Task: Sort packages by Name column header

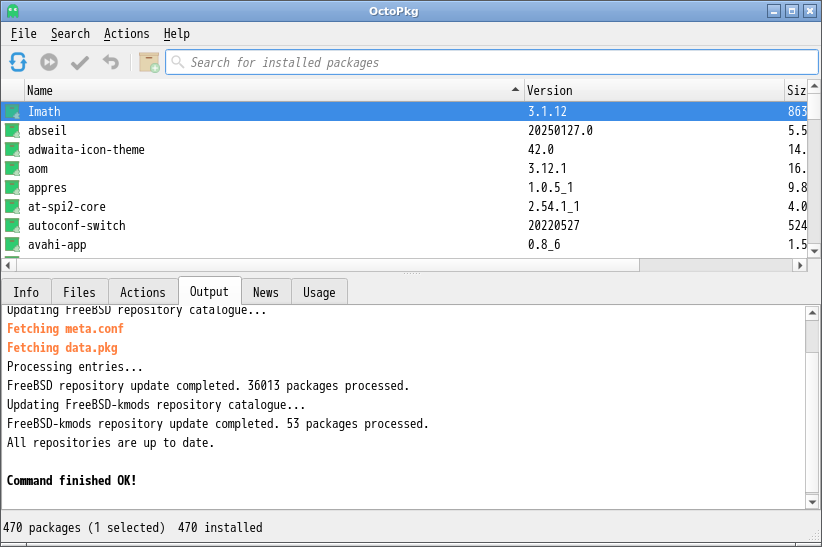Action: [273, 90]
